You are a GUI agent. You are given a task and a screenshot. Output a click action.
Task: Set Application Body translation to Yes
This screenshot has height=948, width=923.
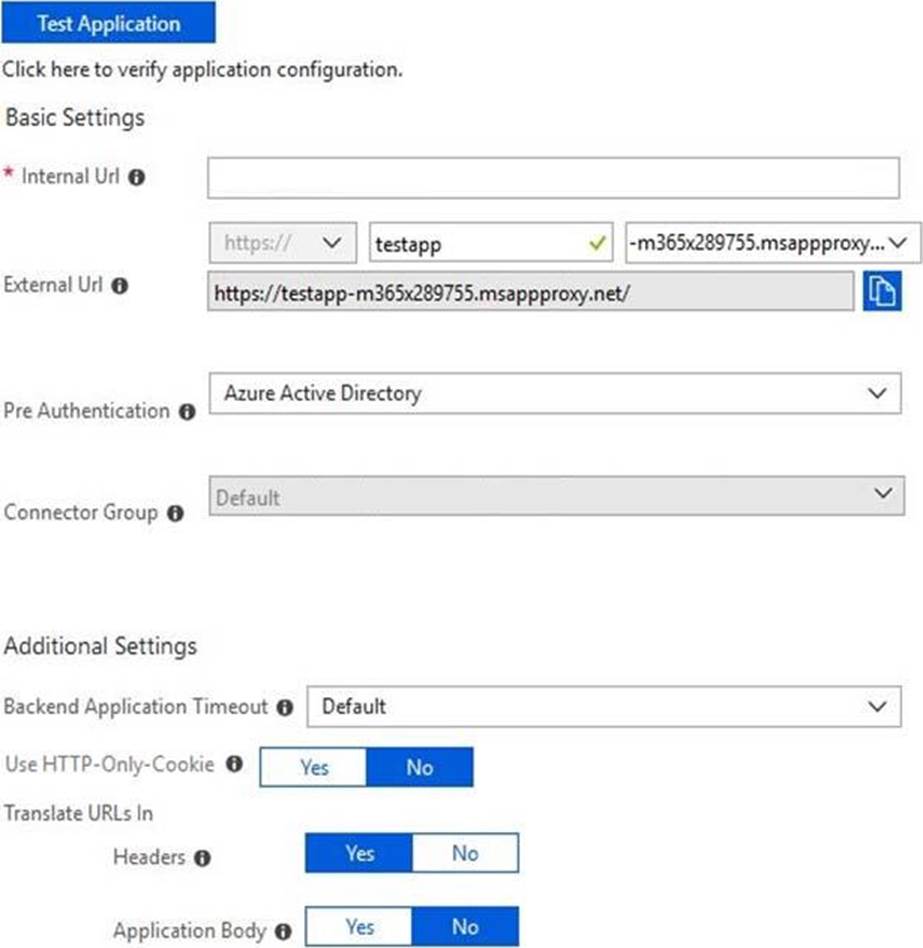coord(359,927)
